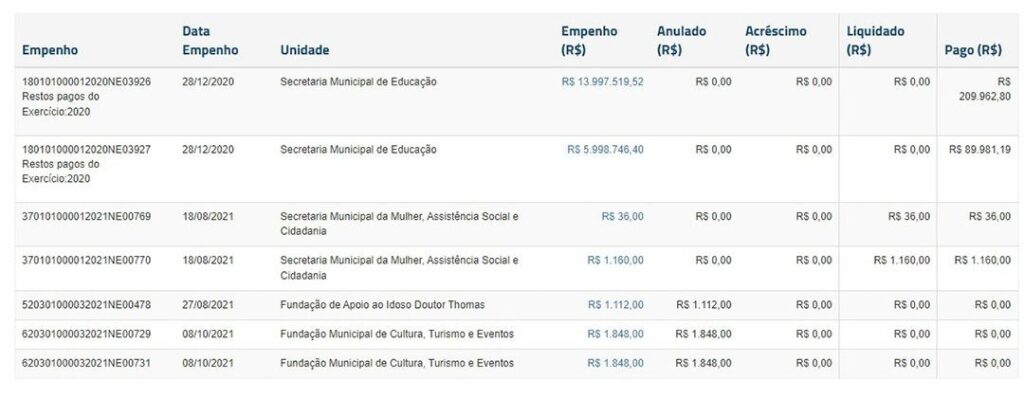Click the Anulado (R$) column header
The image size is (1024, 416).
click(x=681, y=40)
